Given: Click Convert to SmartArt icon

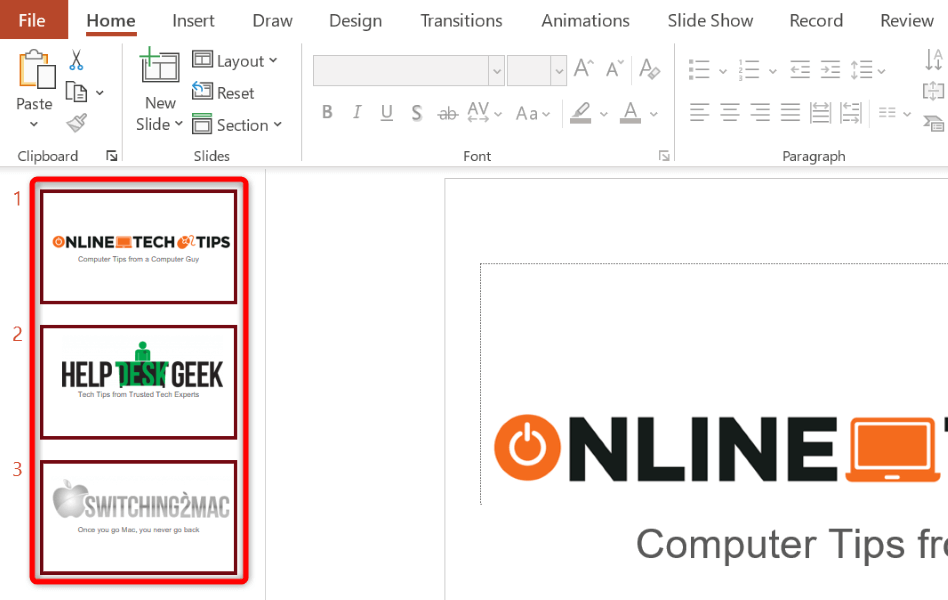Looking at the screenshot, I should coord(934,123).
